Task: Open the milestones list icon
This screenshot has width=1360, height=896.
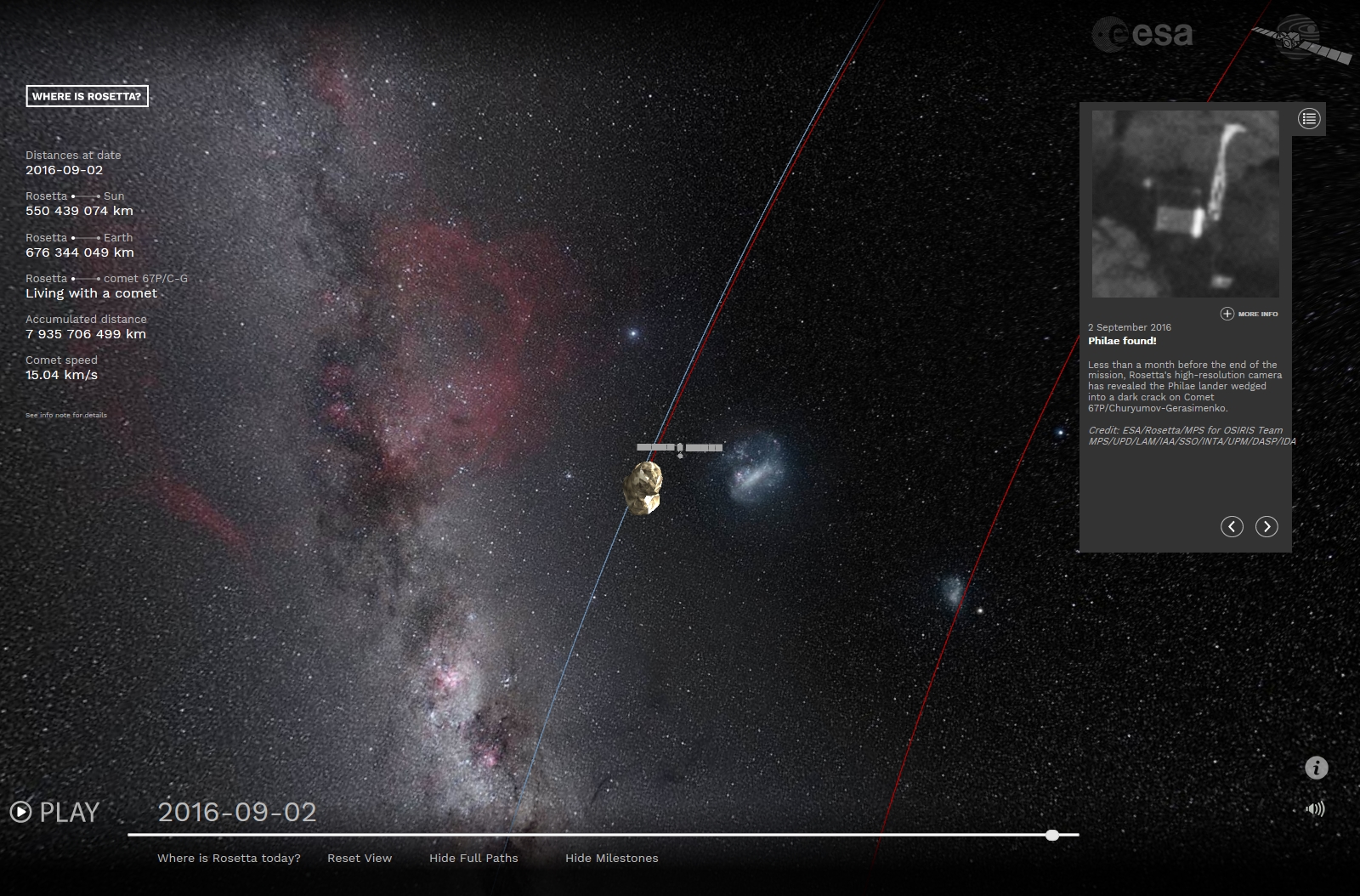Action: [1308, 119]
